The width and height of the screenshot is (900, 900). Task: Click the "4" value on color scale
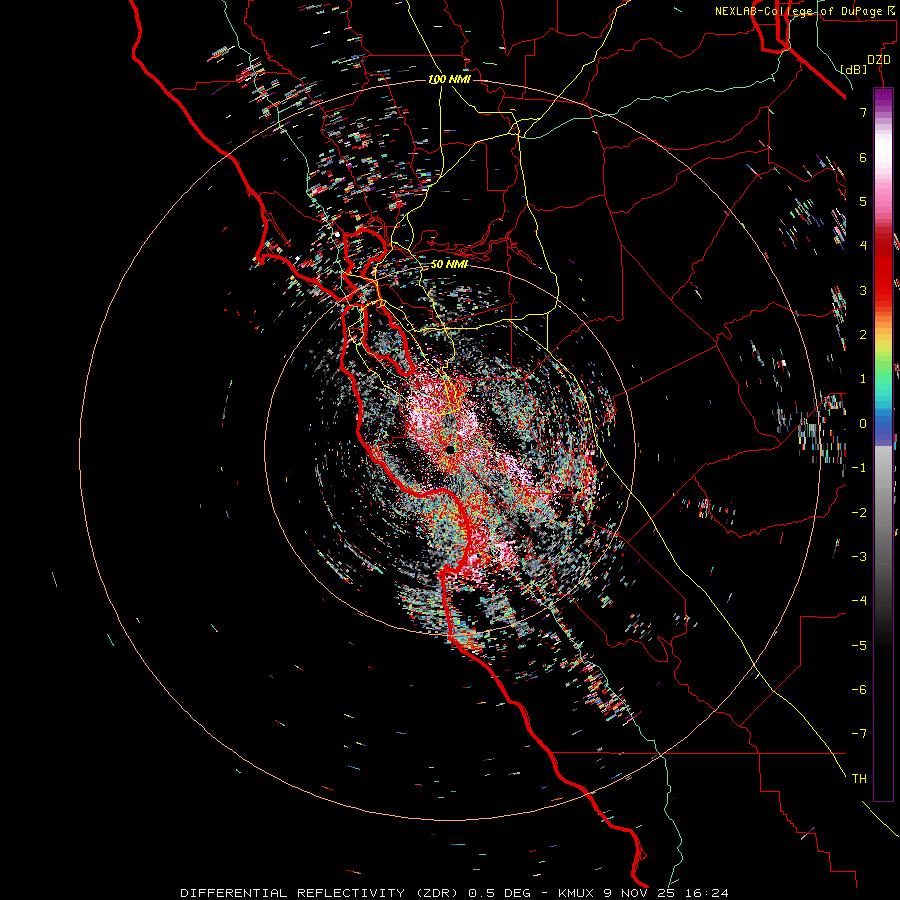(x=863, y=246)
